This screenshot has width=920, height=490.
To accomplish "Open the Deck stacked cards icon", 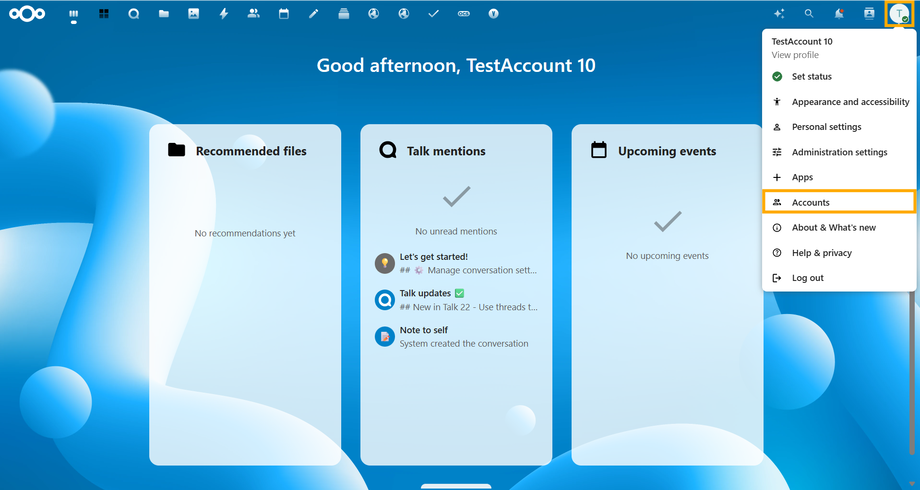I will (344, 13).
